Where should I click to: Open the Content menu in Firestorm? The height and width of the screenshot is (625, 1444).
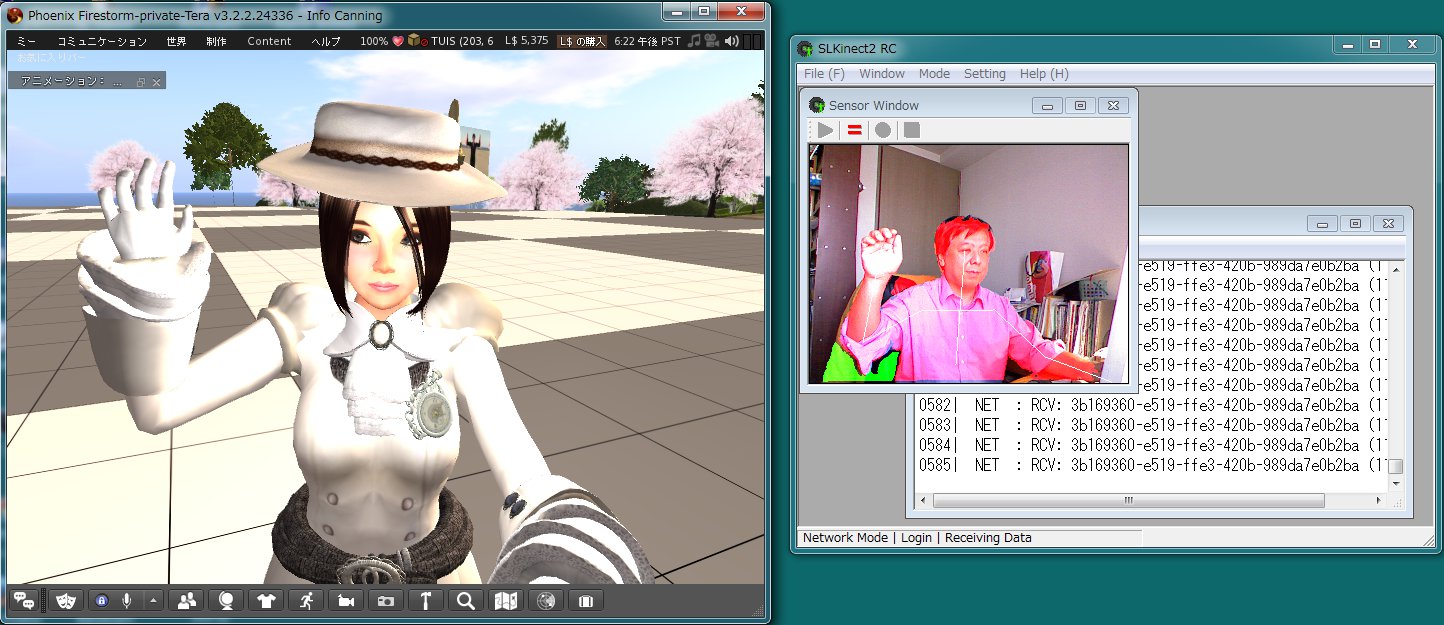tap(269, 41)
